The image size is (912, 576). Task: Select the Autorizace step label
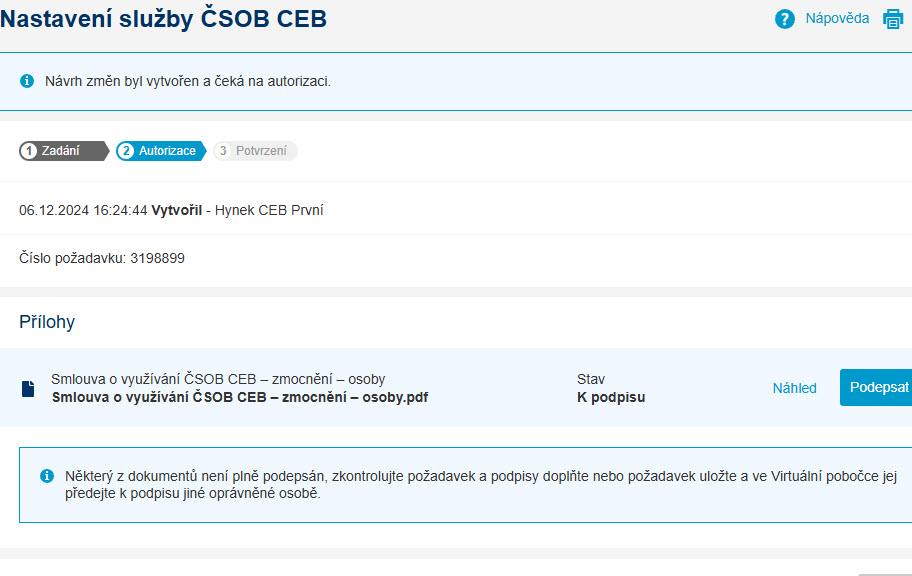(167, 151)
